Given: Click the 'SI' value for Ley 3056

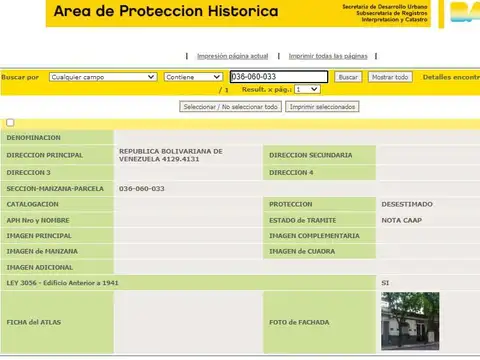Looking at the screenshot, I should point(385,283).
